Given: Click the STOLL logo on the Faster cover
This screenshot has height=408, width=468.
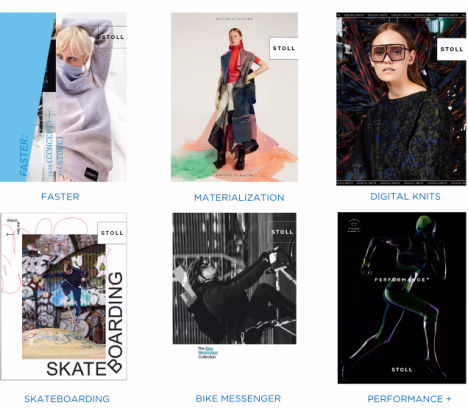Looking at the screenshot, I should (113, 37).
